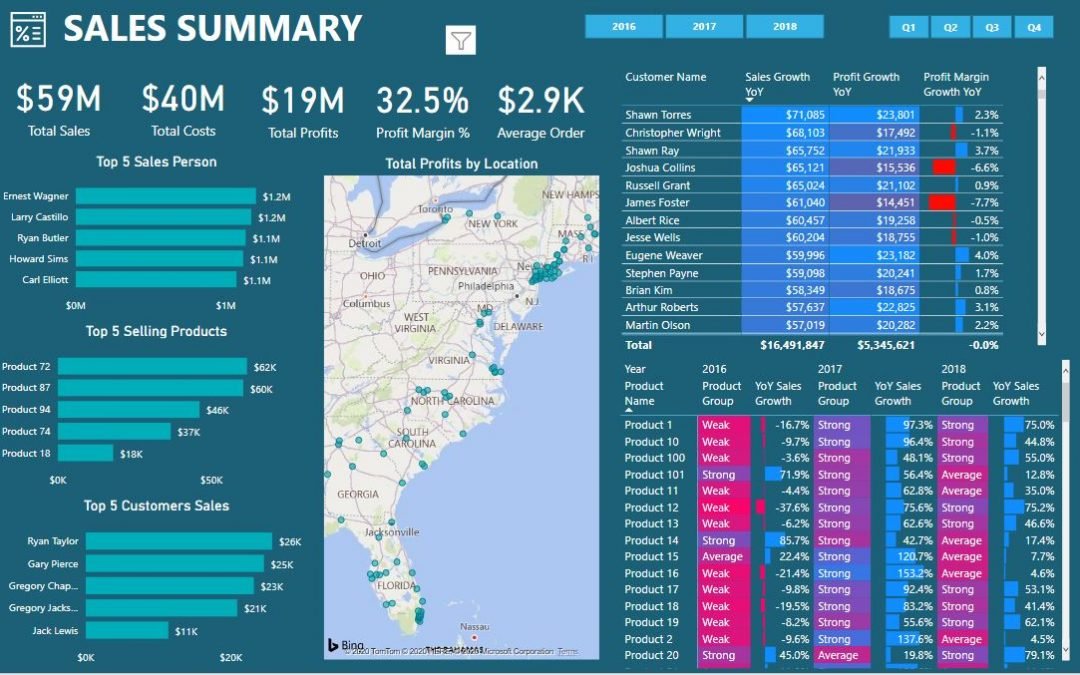This screenshot has height=675, width=1080.
Task: Click Christopher Wright customer name
Action: [x=673, y=133]
